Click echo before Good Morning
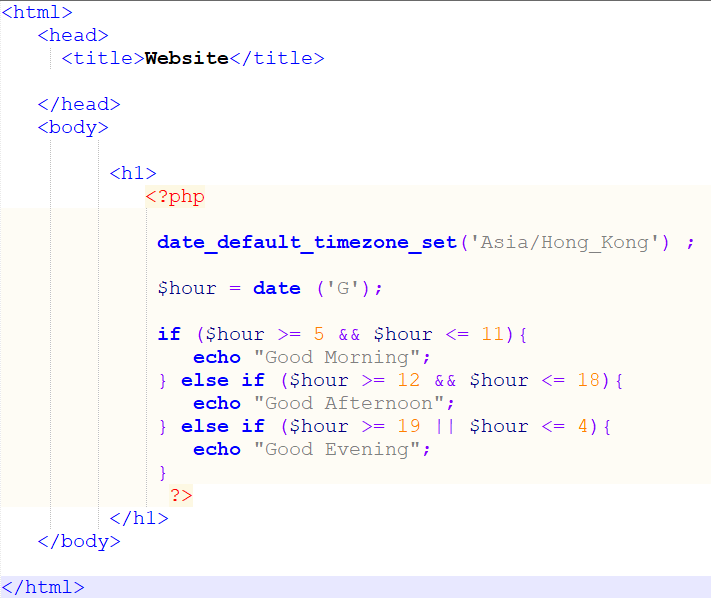 tap(217, 358)
